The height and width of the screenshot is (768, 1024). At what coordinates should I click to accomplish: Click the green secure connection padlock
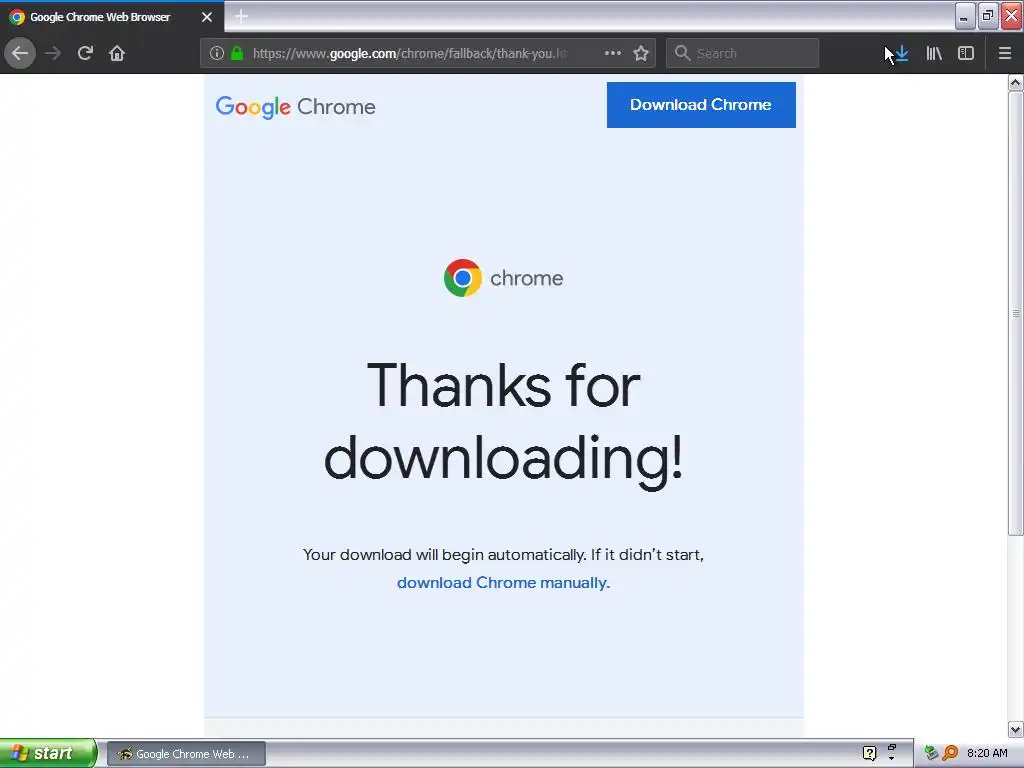[x=237, y=54]
